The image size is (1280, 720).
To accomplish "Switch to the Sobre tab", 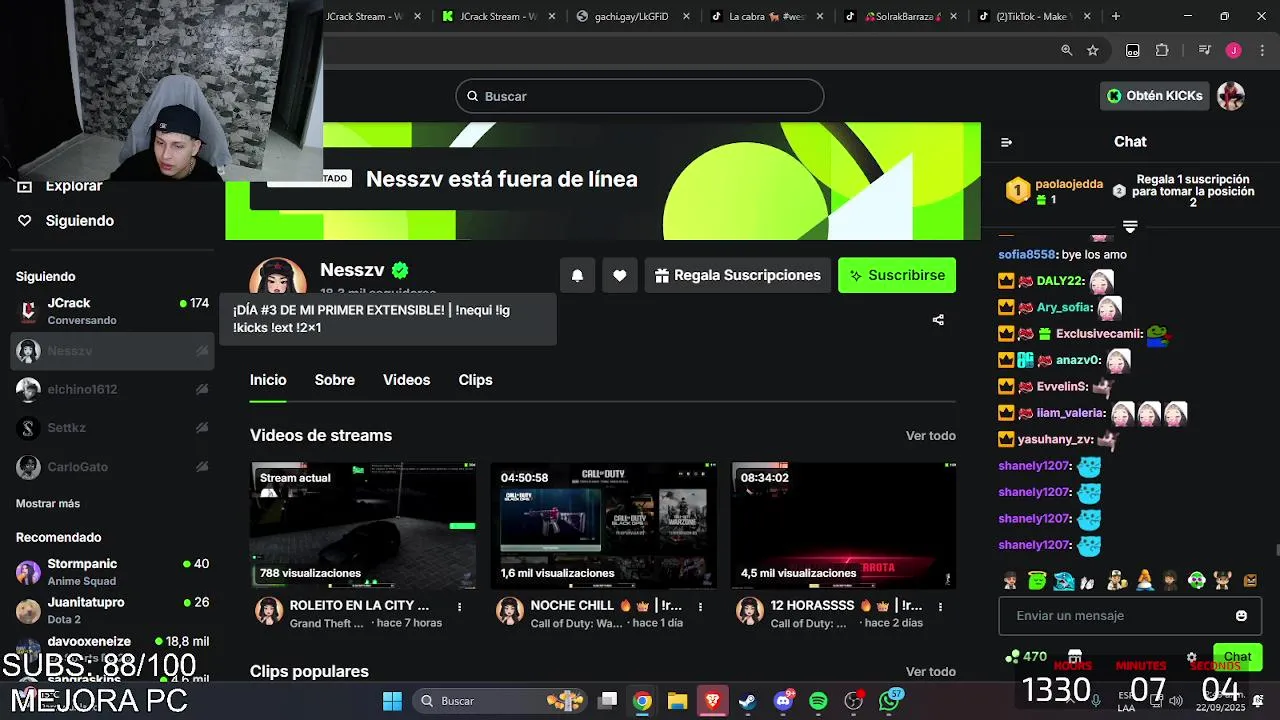I will [x=335, y=380].
